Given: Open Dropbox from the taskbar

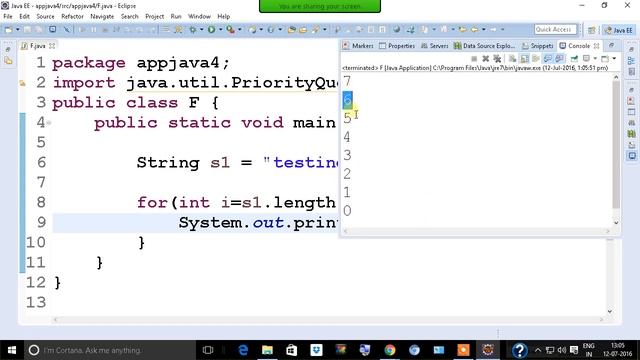Looking at the screenshot, I should coord(316,350).
